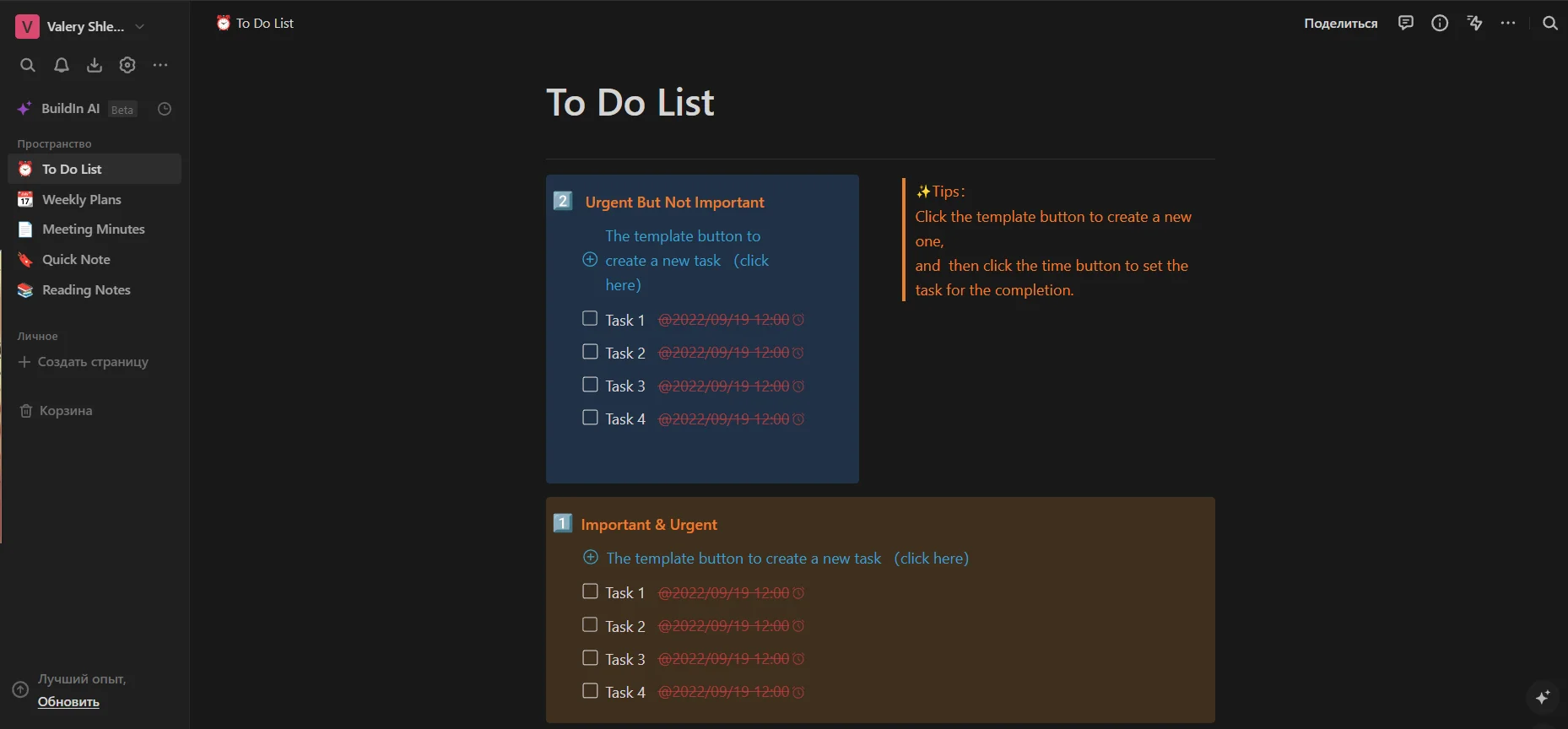Viewport: 1568px width, 729px height.
Task: Click the V workspace avatar
Action: (27, 26)
